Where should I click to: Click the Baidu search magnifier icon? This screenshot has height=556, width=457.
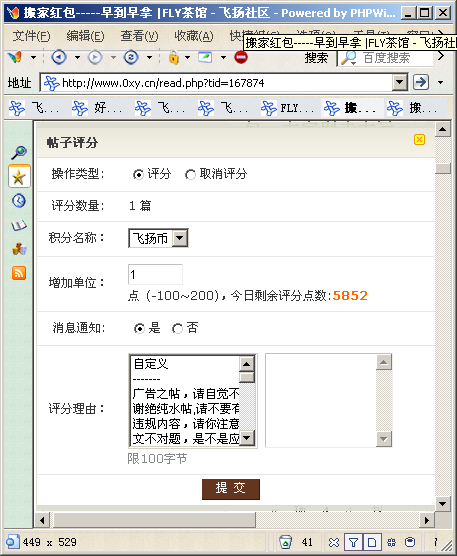click(x=349, y=58)
